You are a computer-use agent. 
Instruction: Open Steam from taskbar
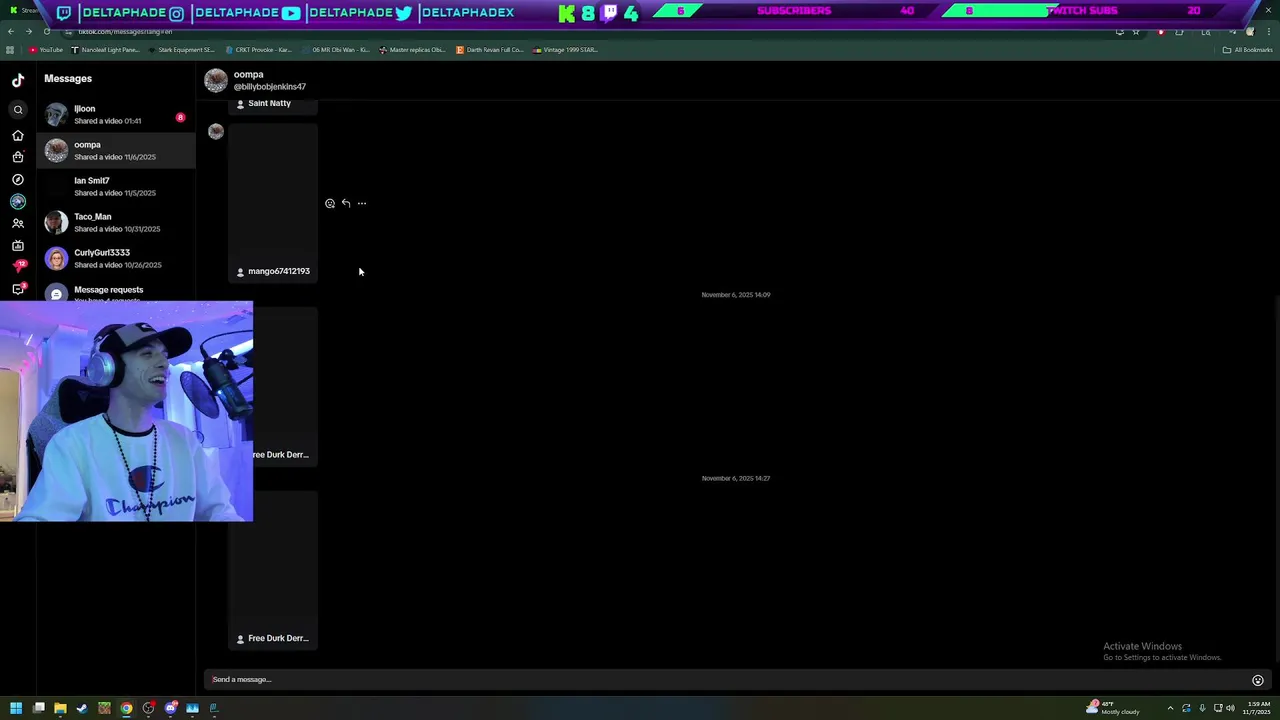[x=82, y=708]
